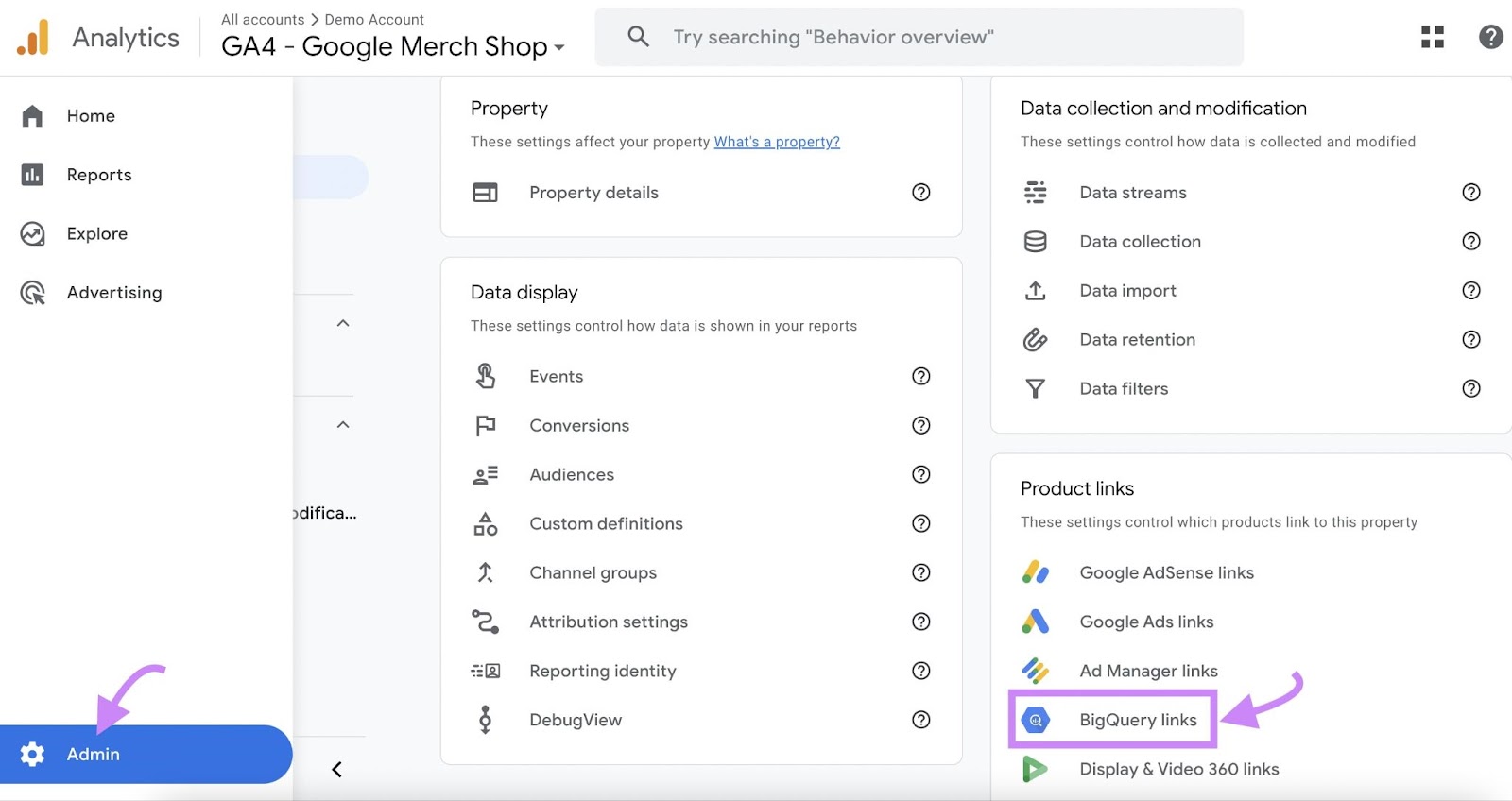1512x801 pixels.
Task: Click the Events touch icon
Action: click(x=485, y=376)
